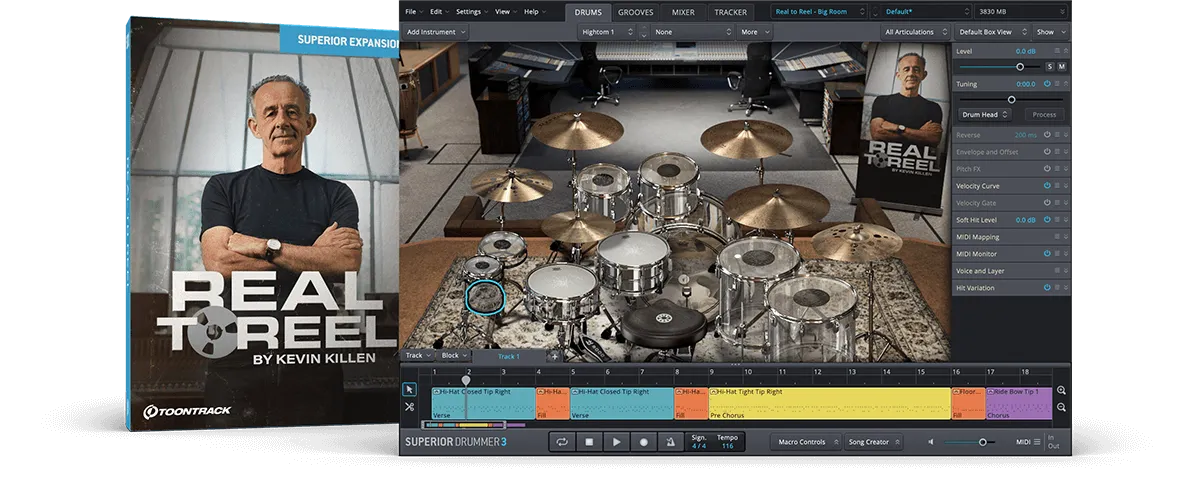Toggle Soft Hit Level power button
The width and height of the screenshot is (1200, 488).
tap(1048, 220)
